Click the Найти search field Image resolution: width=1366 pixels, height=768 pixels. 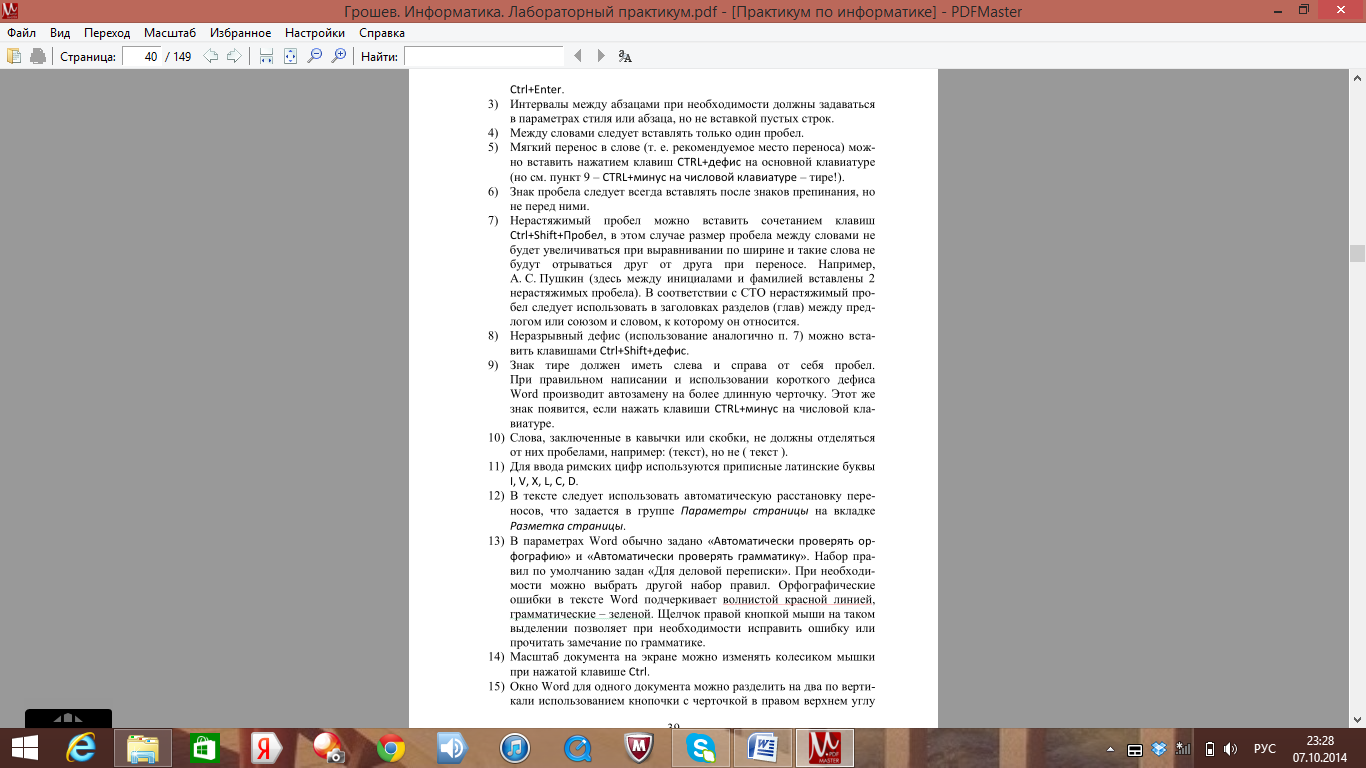[x=484, y=56]
